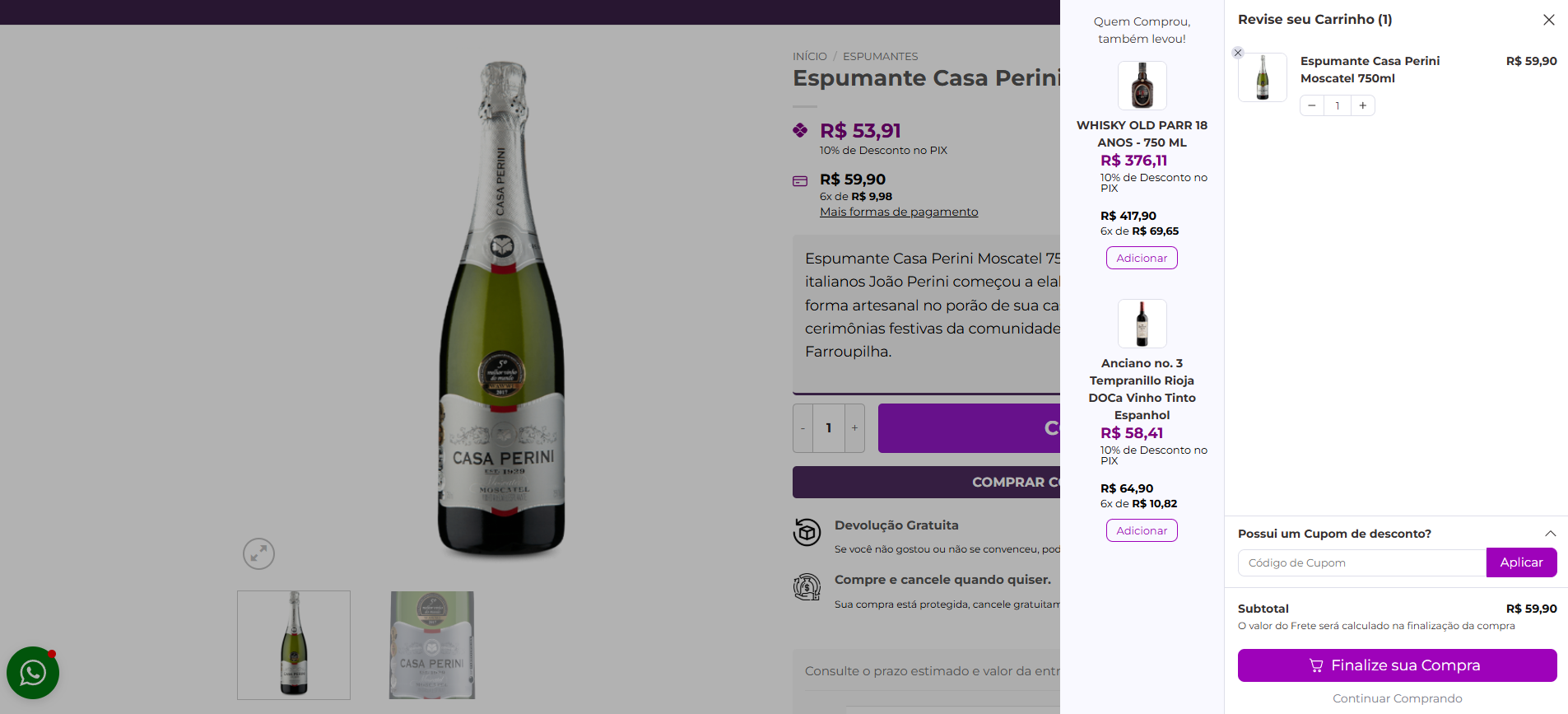
Task: Close the cart review panel
Action: pos(1548,20)
